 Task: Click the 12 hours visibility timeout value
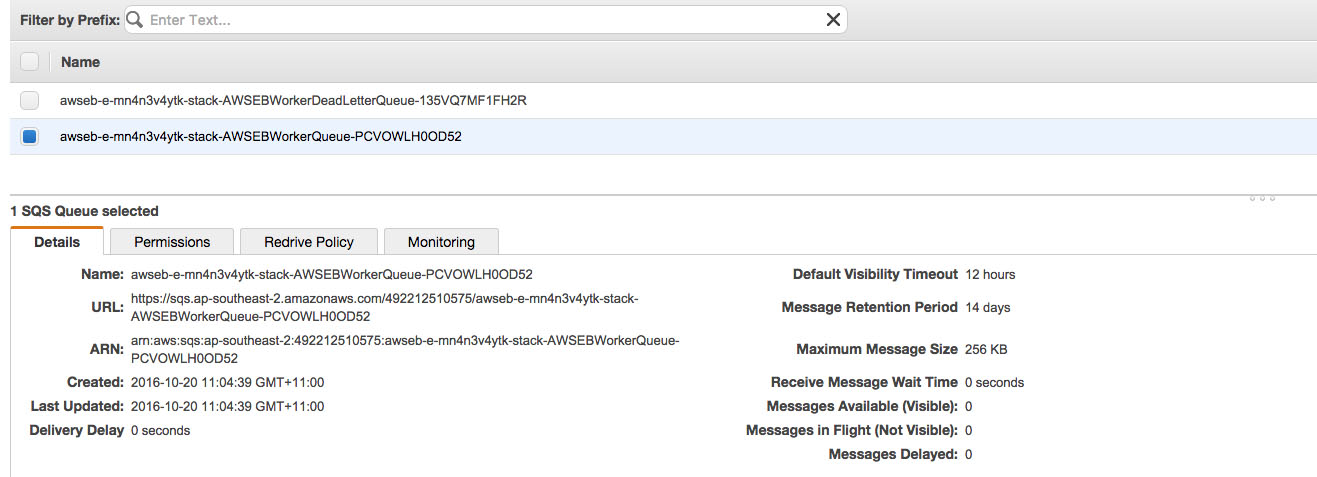[990, 274]
